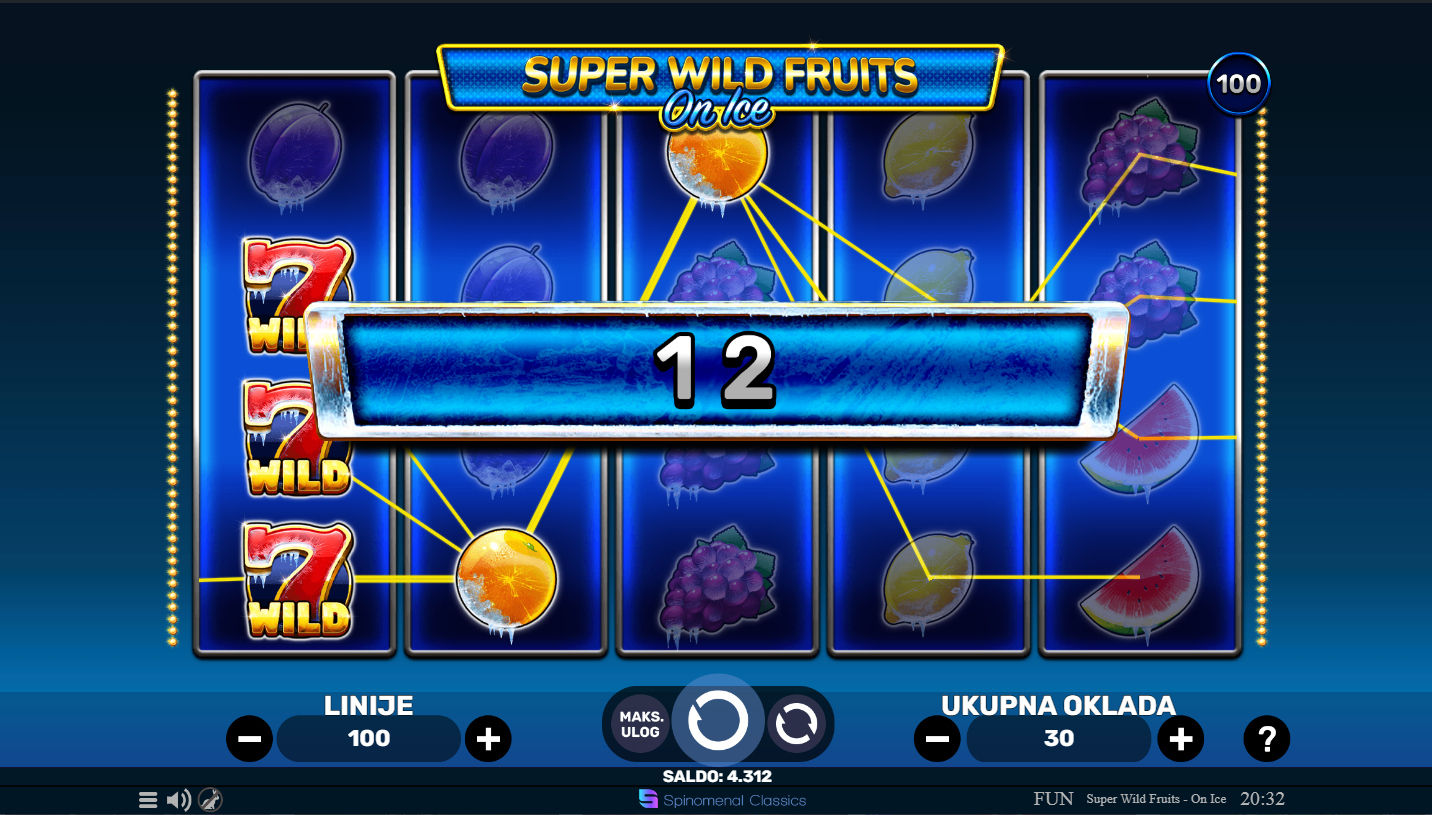Mute the game sound speaker icon

(178, 800)
